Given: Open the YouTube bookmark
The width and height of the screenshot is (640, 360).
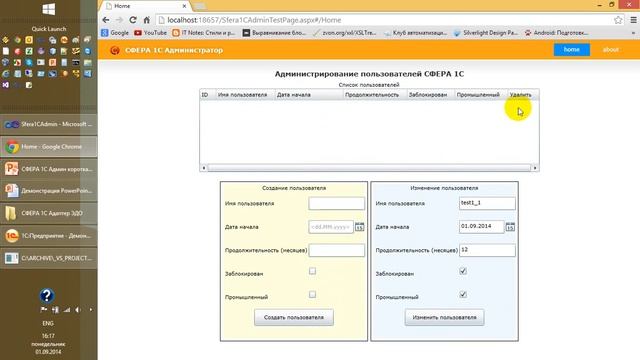Looking at the screenshot, I should point(151,33).
